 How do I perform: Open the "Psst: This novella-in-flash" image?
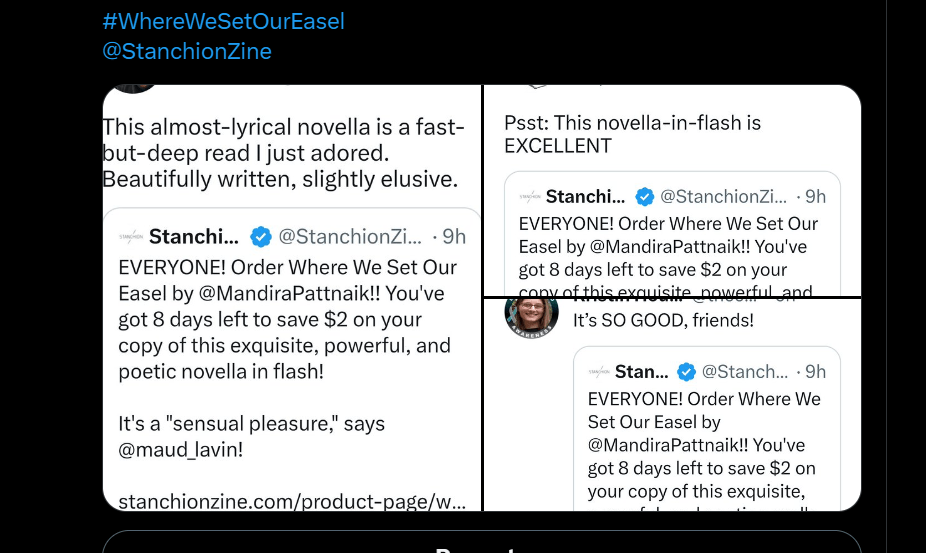click(672, 135)
